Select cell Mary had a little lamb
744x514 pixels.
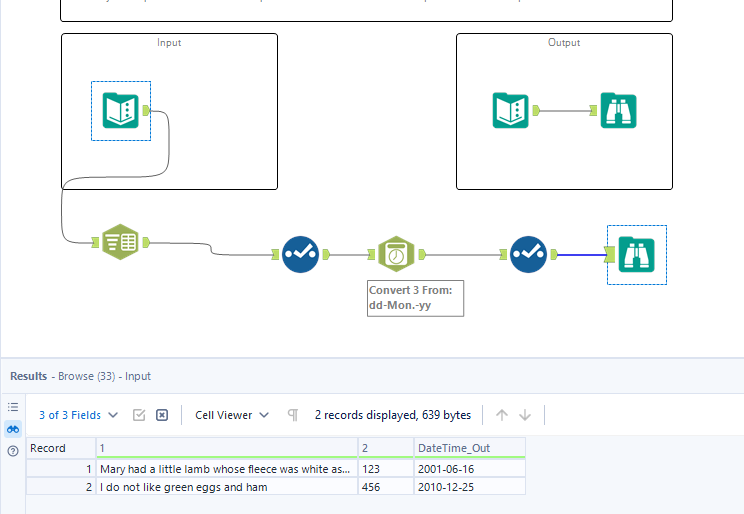coord(227,469)
